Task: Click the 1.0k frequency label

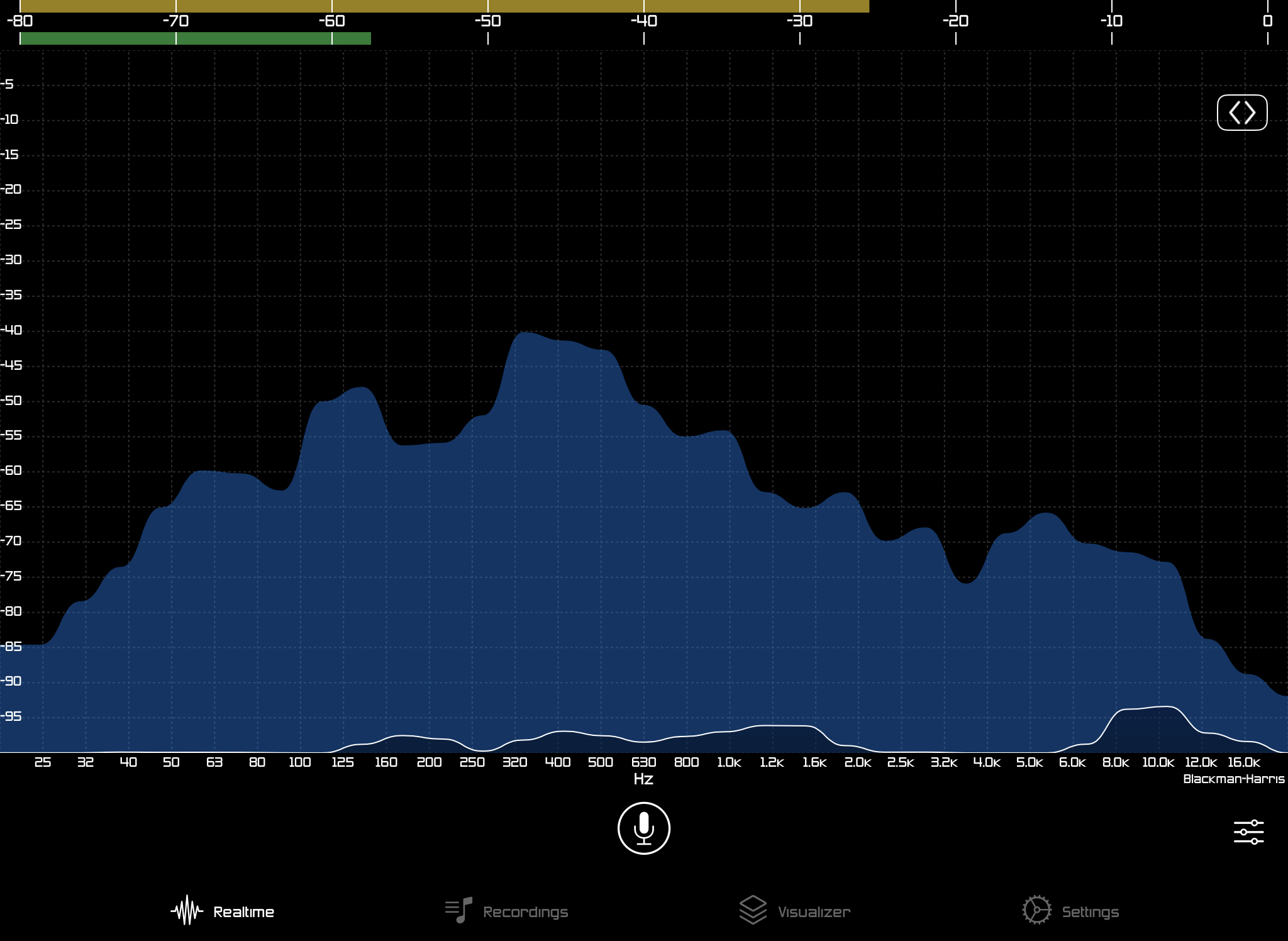Action: (x=729, y=762)
